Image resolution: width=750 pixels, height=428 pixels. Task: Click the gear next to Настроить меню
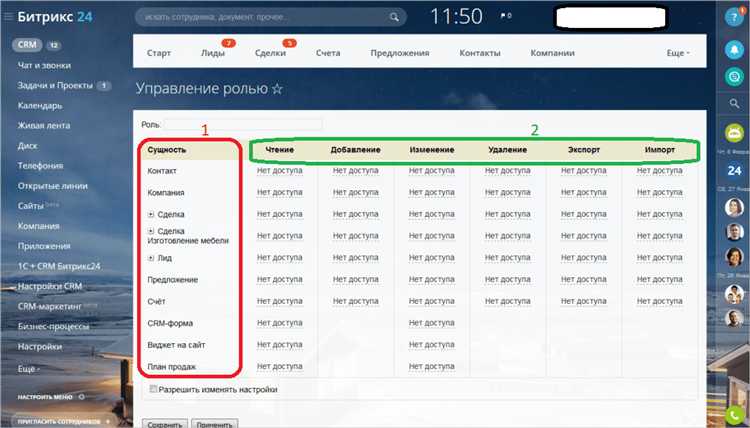coord(81,396)
